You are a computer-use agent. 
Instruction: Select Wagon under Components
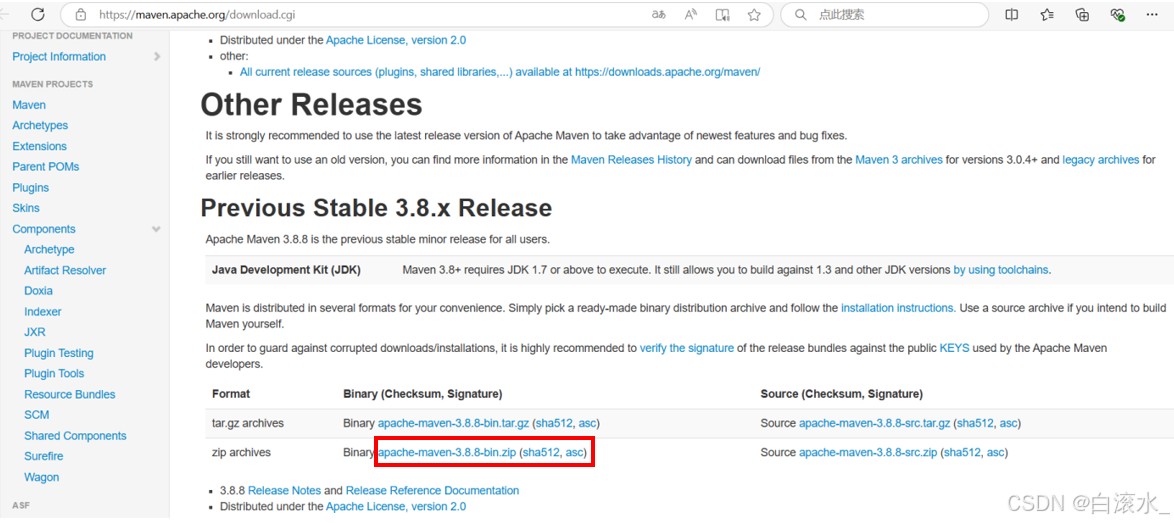[x=41, y=477]
